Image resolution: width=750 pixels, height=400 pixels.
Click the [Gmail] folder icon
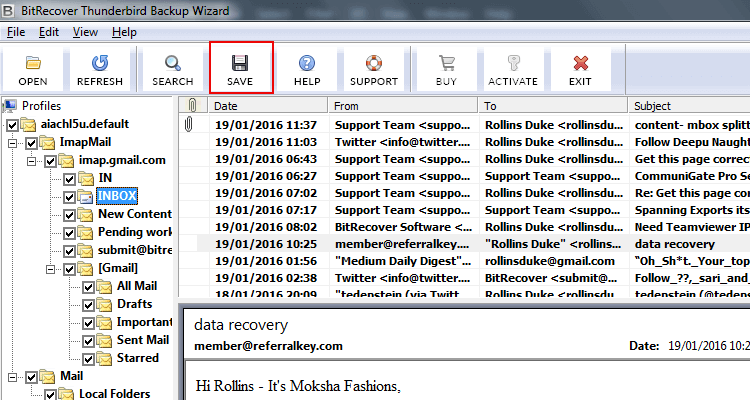(x=86, y=268)
